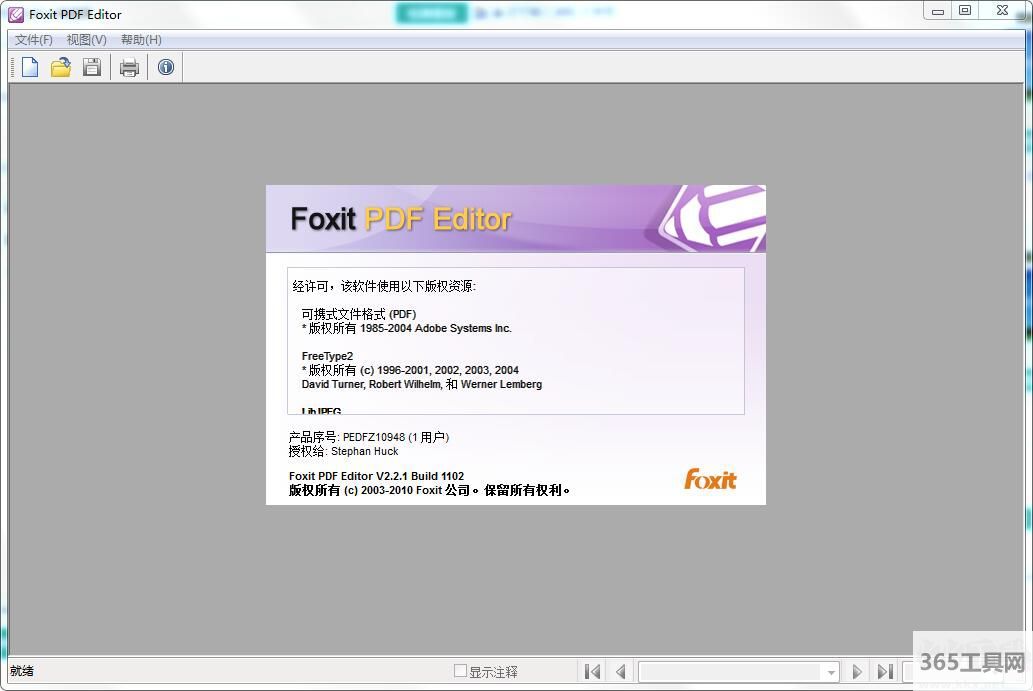This screenshot has width=1033, height=691.
Task: Create a new PDF document
Action: (x=30, y=67)
